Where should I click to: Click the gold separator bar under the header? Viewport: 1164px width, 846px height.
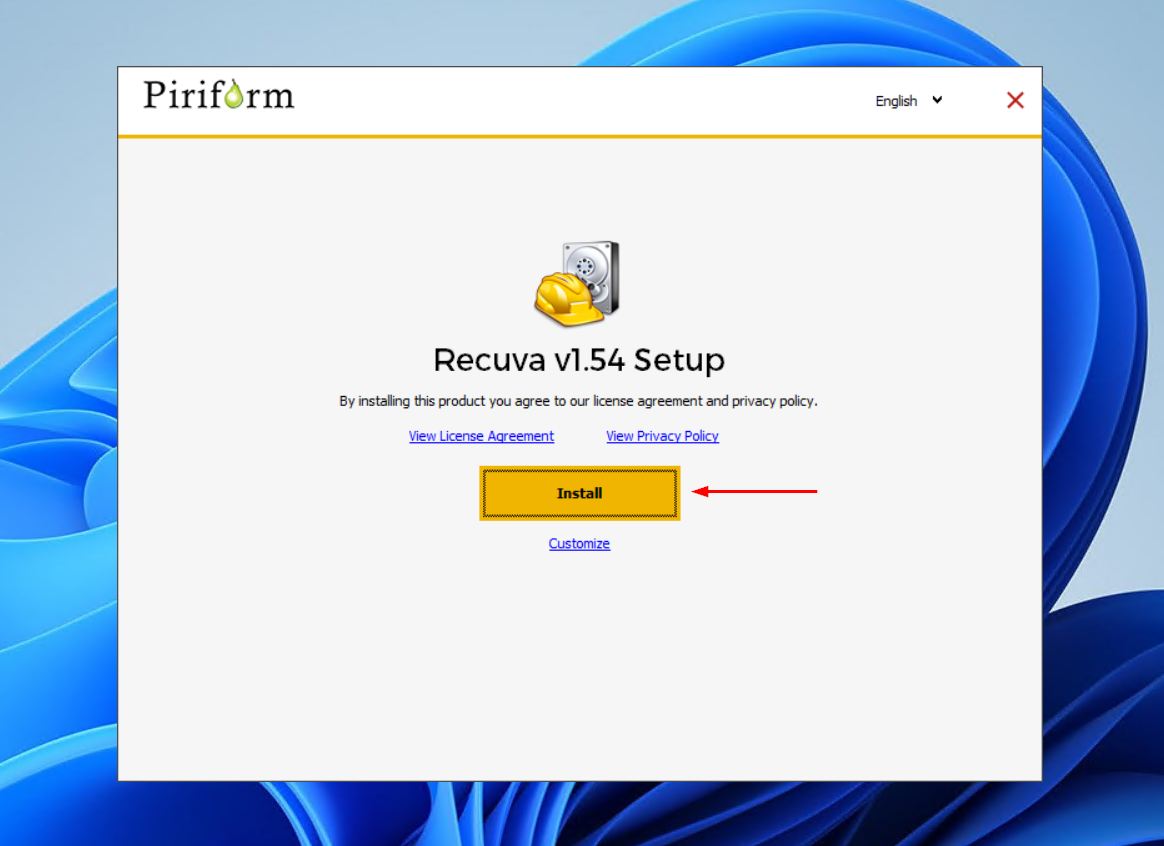click(581, 133)
